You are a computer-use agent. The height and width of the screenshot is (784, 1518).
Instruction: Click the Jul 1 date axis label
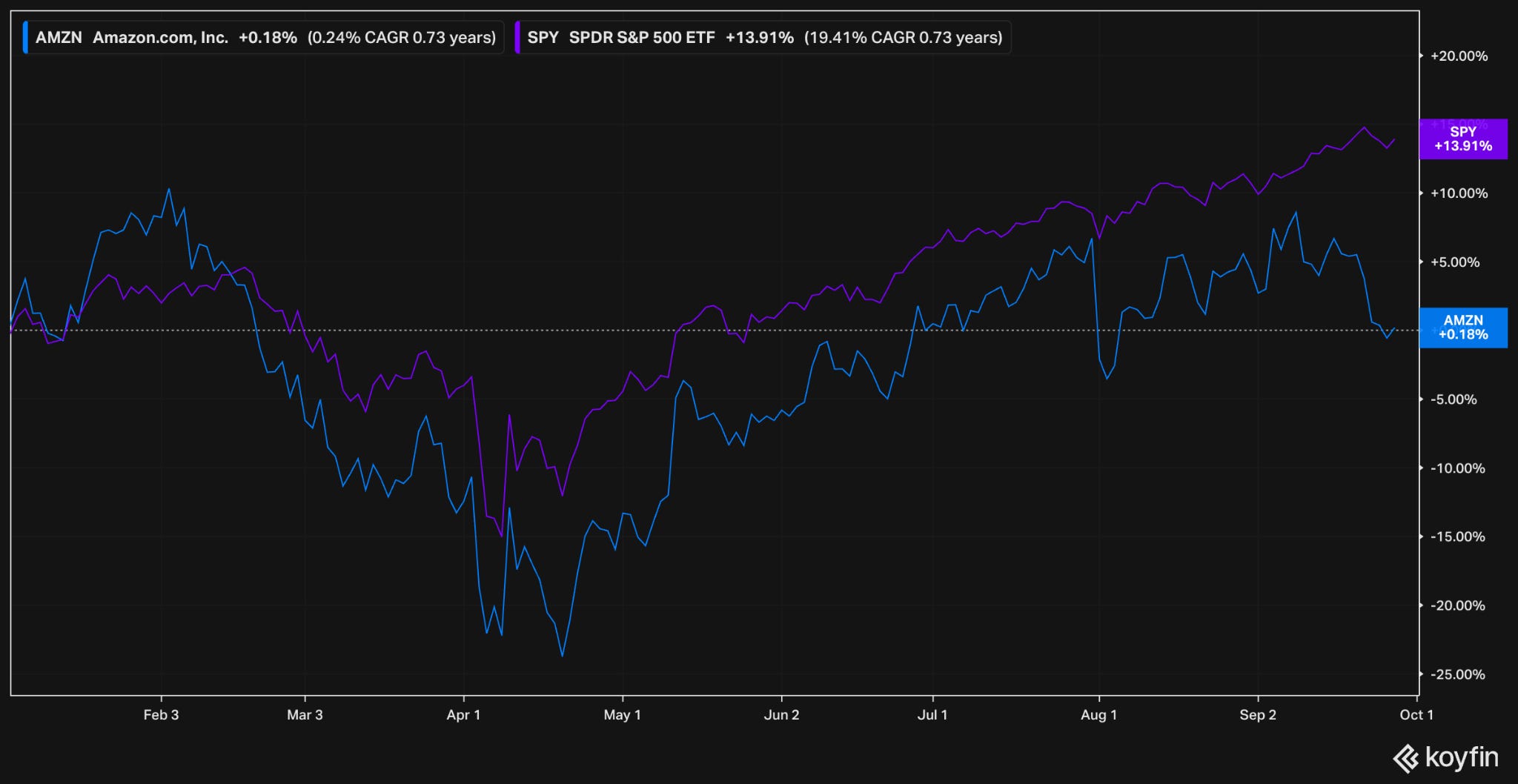point(932,715)
